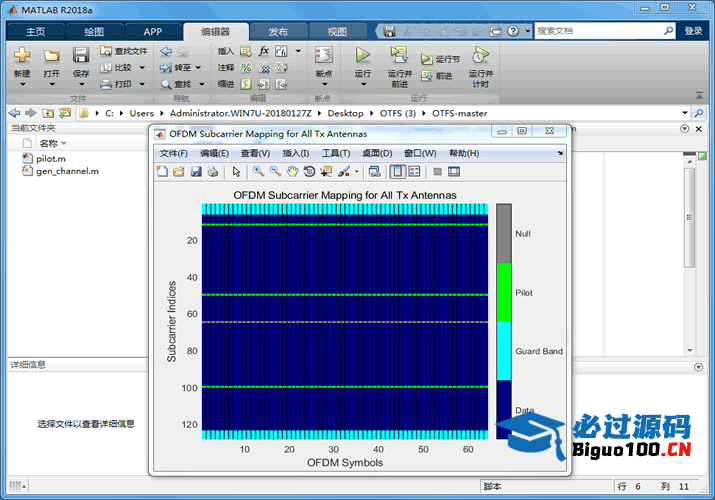Click the smart indent icon
The height and width of the screenshot is (500, 715).
[x=246, y=84]
